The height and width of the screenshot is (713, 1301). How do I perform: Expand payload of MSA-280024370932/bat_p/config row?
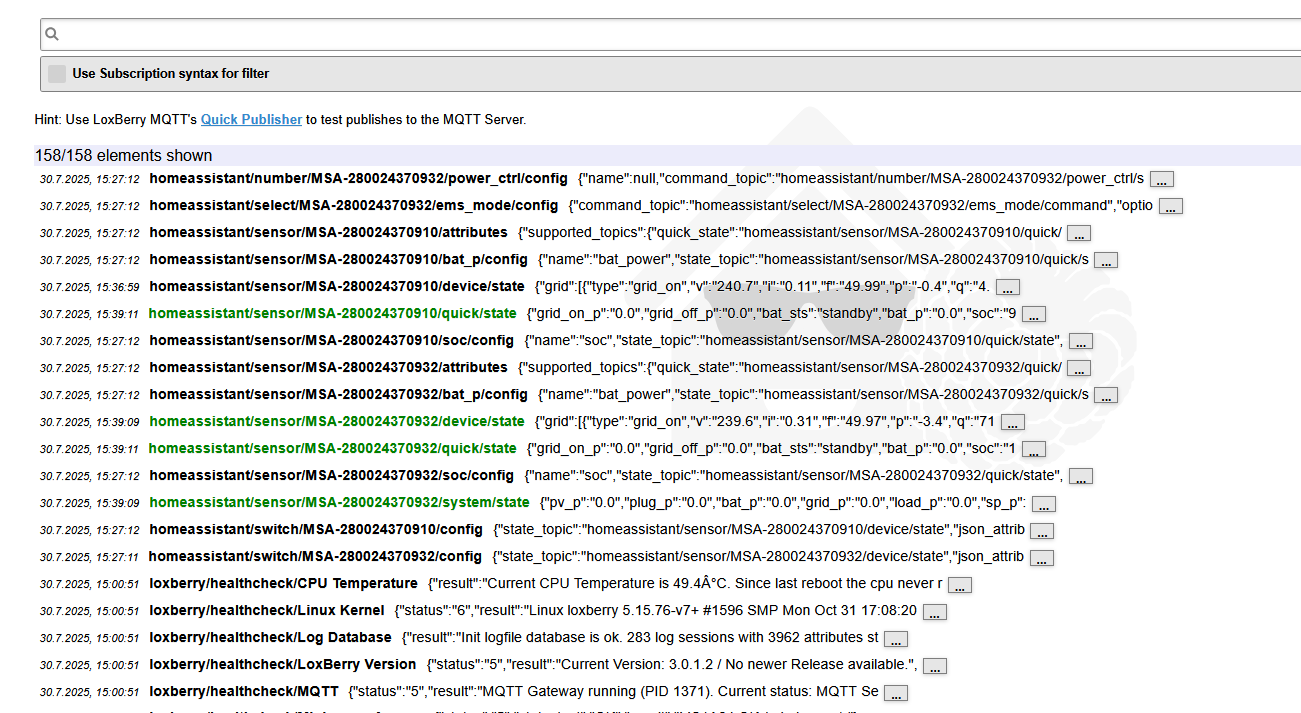(x=1105, y=395)
